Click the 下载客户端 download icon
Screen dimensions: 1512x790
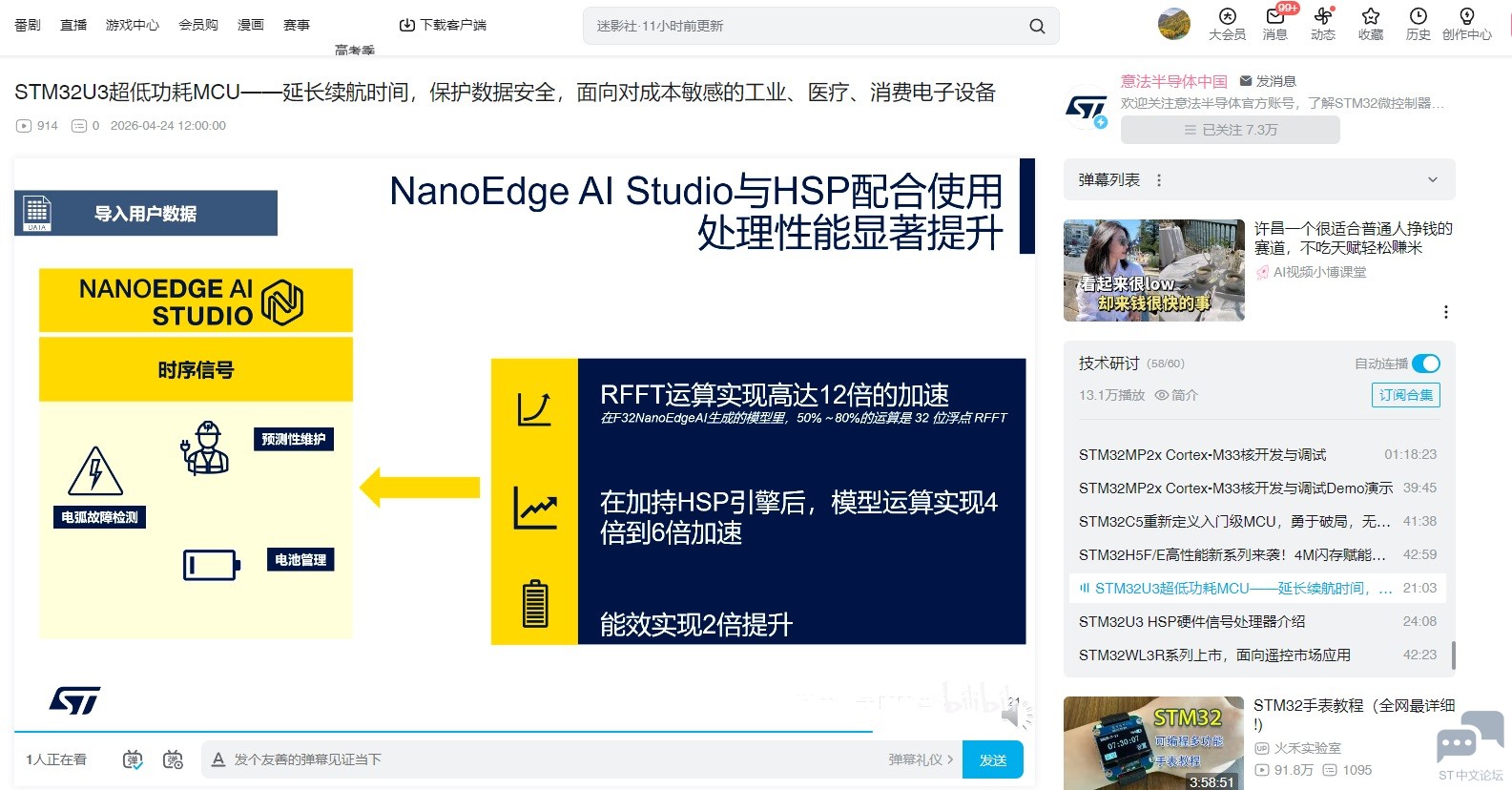[x=407, y=25]
